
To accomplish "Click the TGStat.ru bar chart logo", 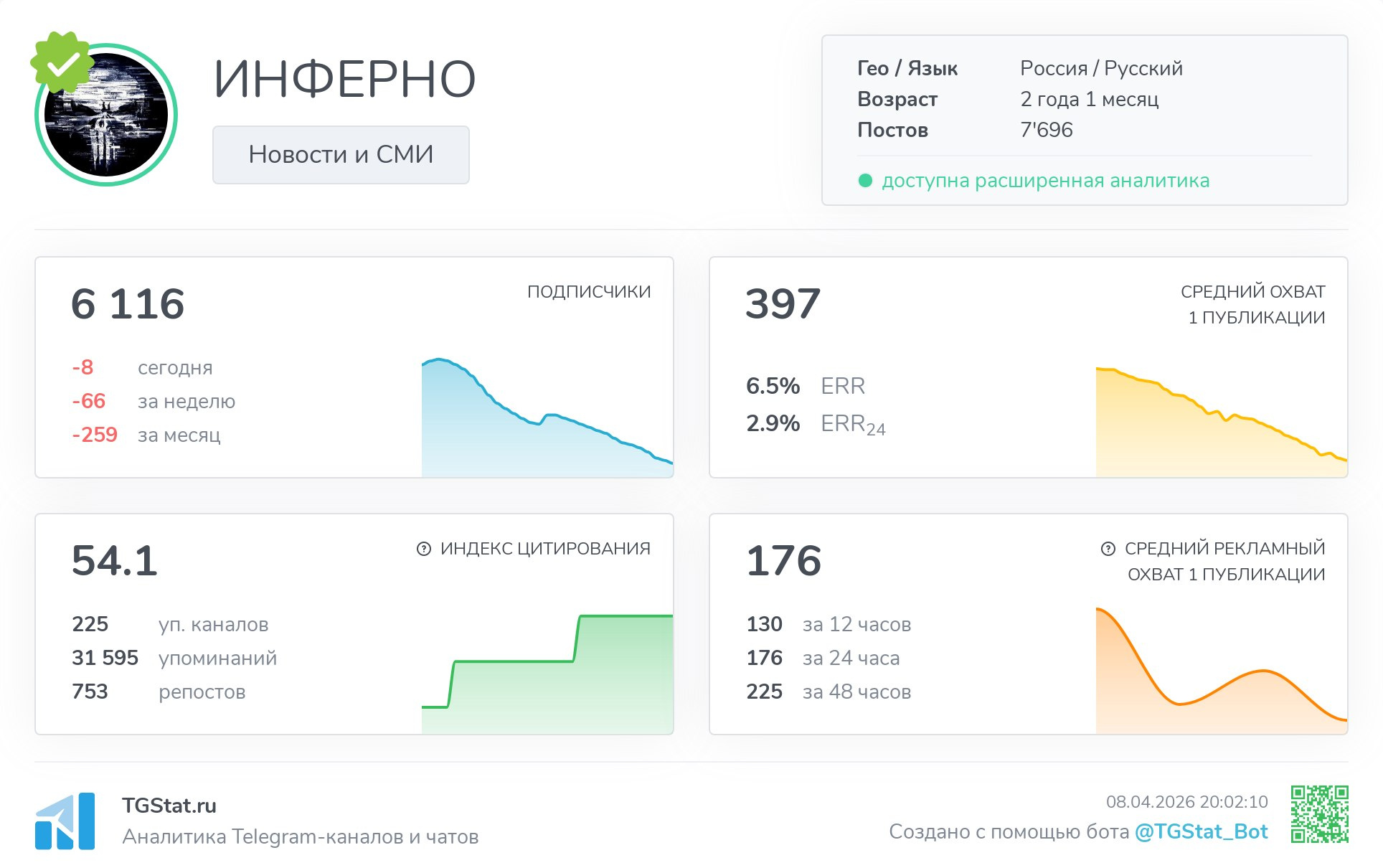I will pos(65,821).
